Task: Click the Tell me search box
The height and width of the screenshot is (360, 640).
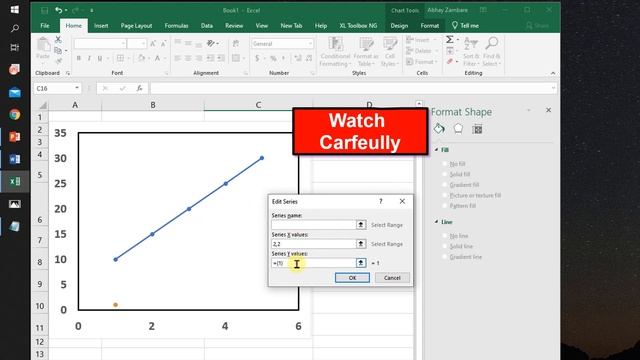Action: (x=465, y=25)
